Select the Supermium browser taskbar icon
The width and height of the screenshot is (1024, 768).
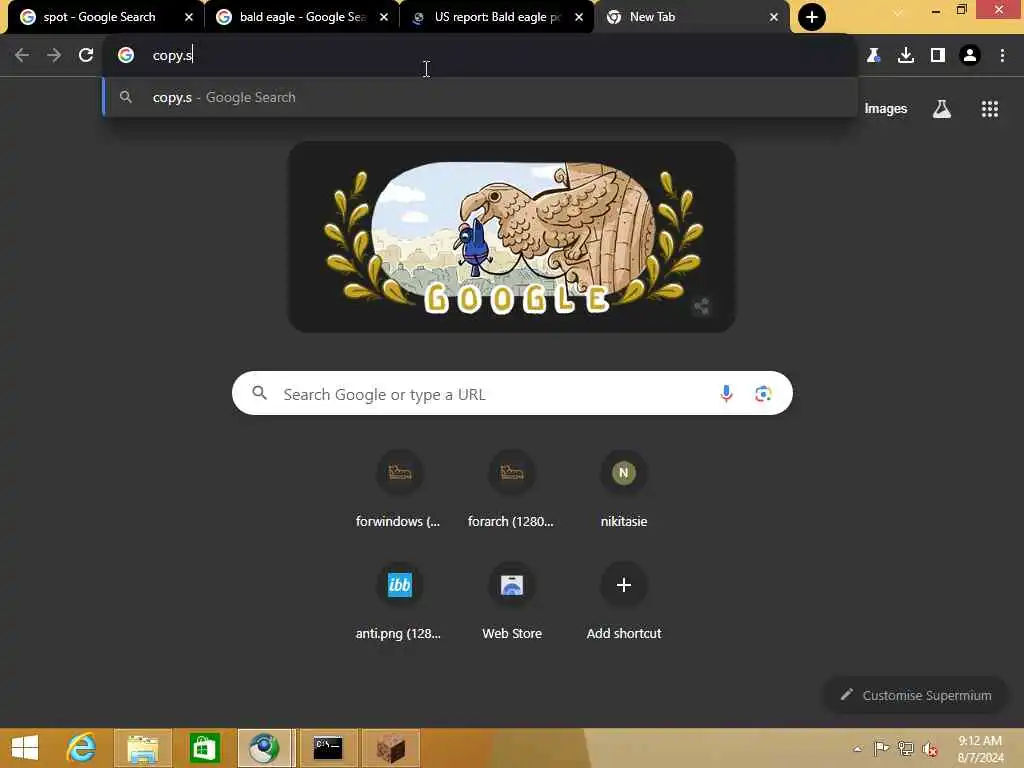click(264, 748)
